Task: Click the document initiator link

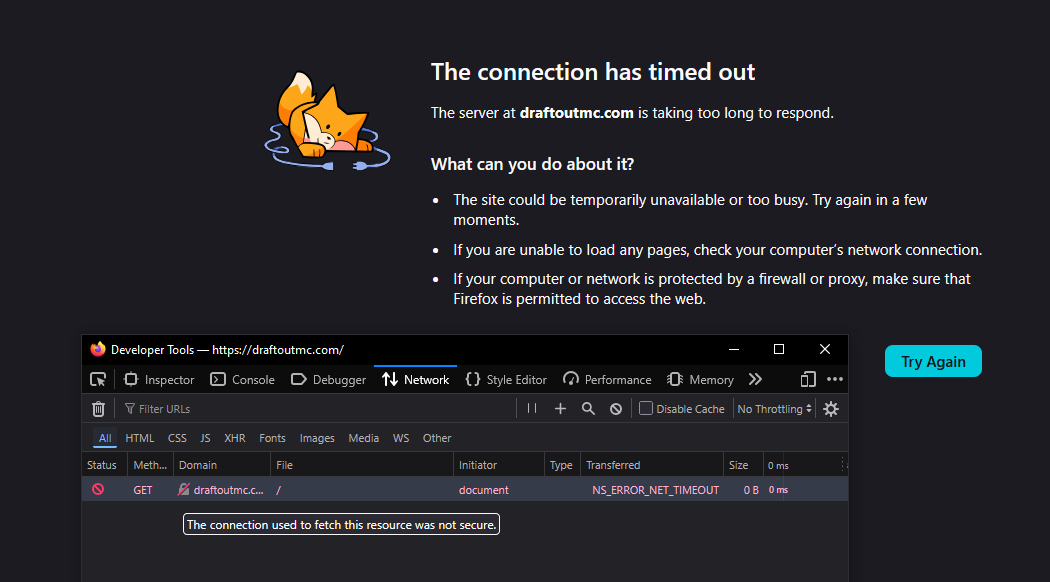Action: click(483, 490)
